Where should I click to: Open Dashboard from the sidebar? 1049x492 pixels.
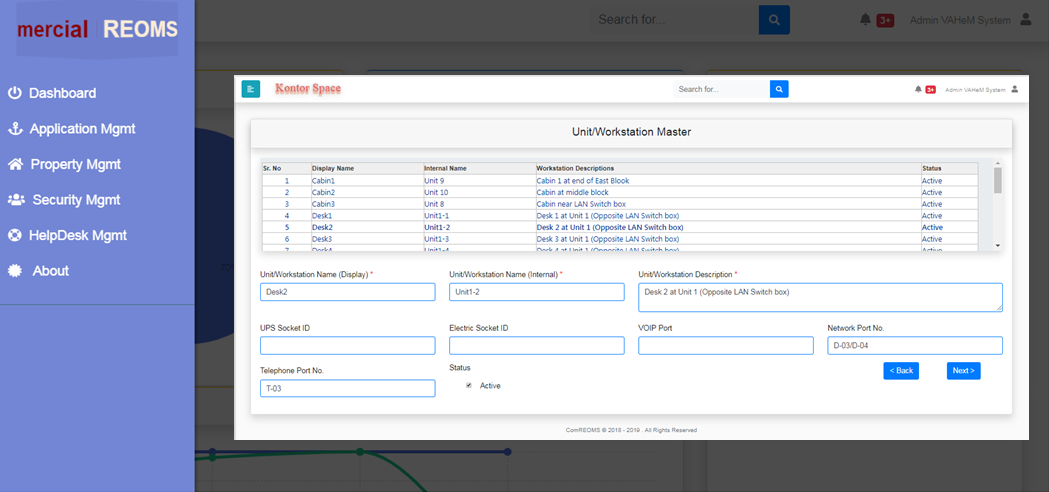click(62, 93)
